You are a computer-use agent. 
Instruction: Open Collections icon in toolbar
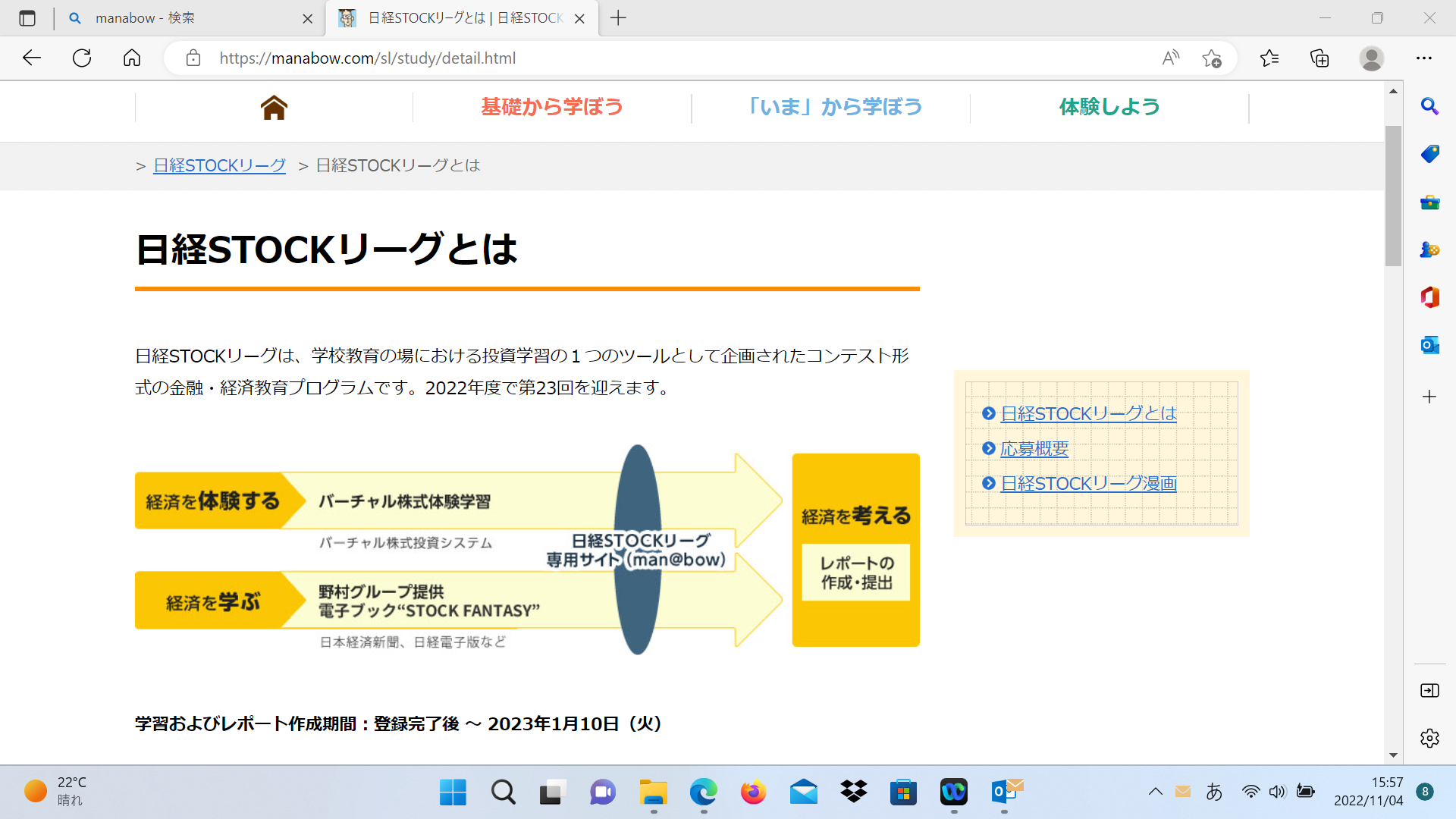pyautogui.click(x=1320, y=58)
